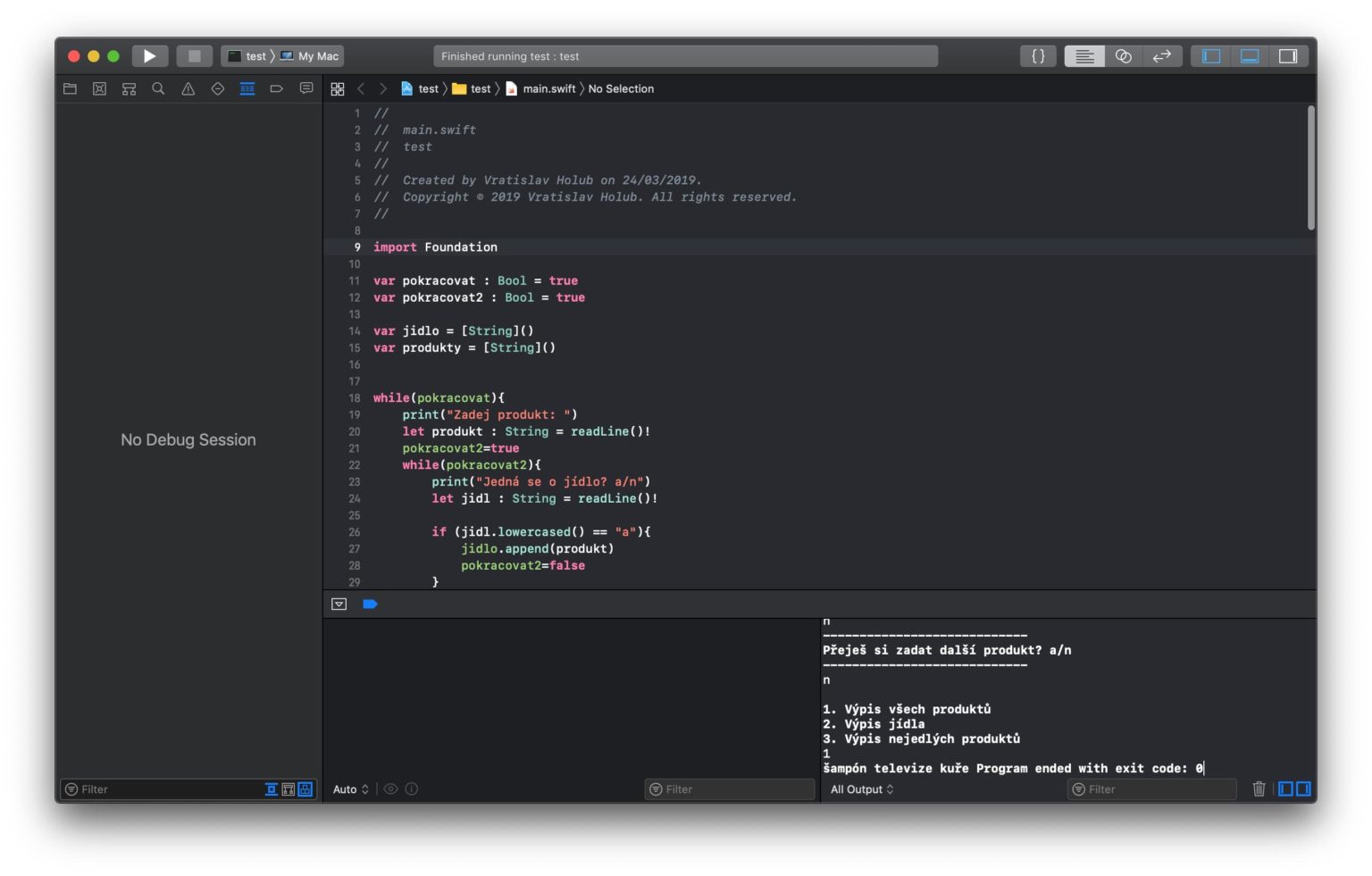1372x876 pixels.
Task: Open the Find navigator magnifier icon
Action: [x=158, y=89]
